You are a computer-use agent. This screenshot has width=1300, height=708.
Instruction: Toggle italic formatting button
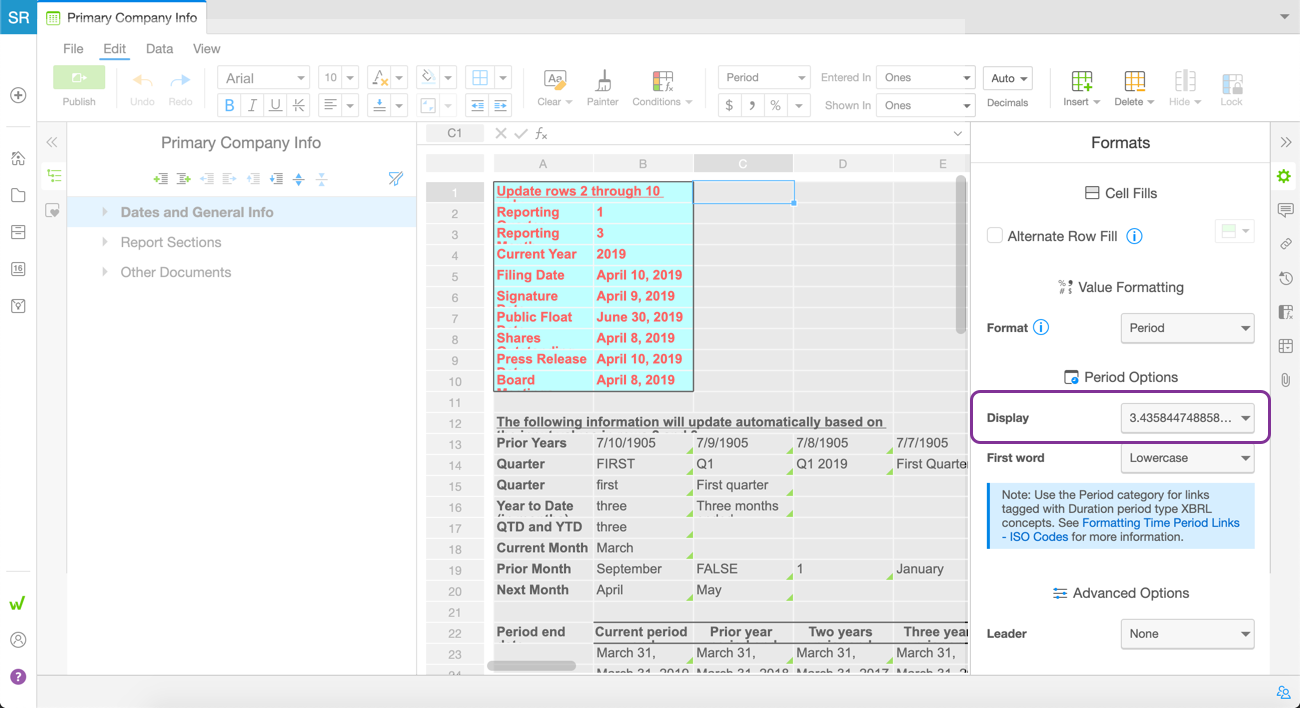[252, 105]
